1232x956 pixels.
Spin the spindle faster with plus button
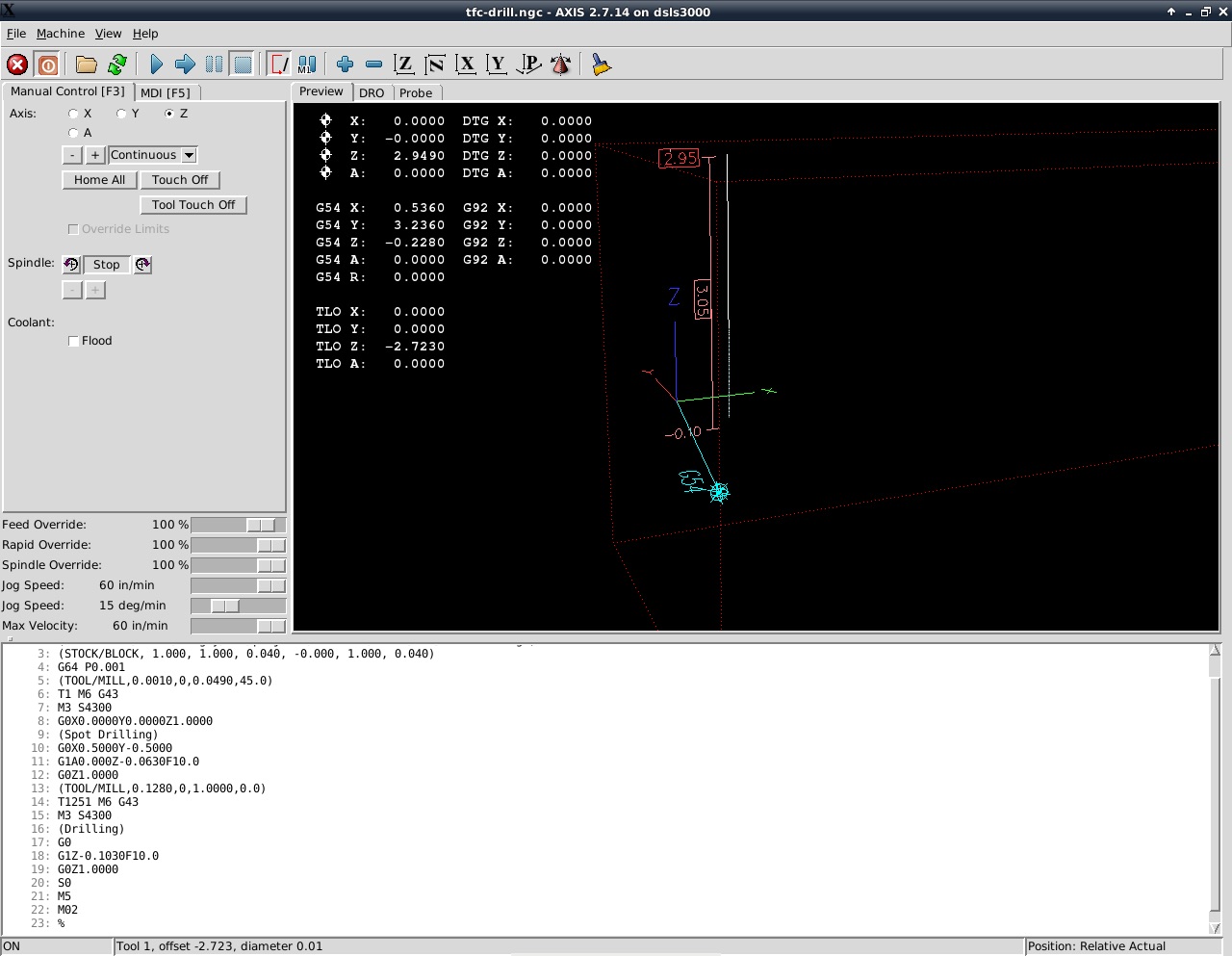pos(95,290)
